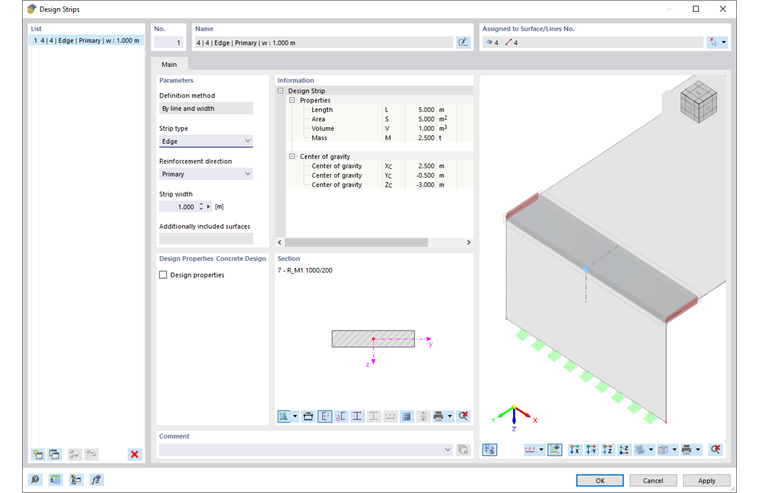Click the copy design strip icon
The height and width of the screenshot is (493, 760).
tap(54, 454)
